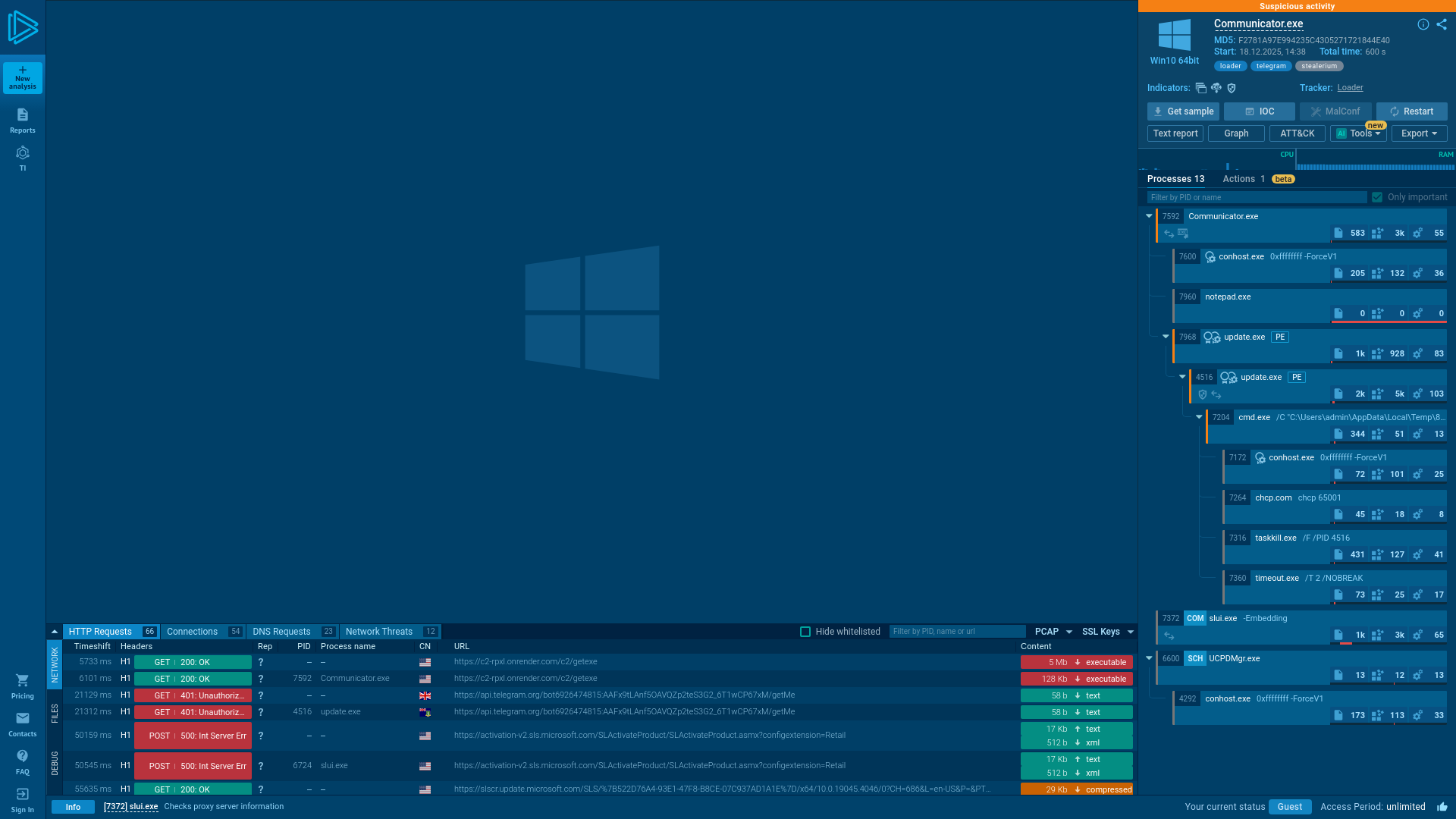
Task: Toggle the Only important filter
Action: (x=1378, y=196)
